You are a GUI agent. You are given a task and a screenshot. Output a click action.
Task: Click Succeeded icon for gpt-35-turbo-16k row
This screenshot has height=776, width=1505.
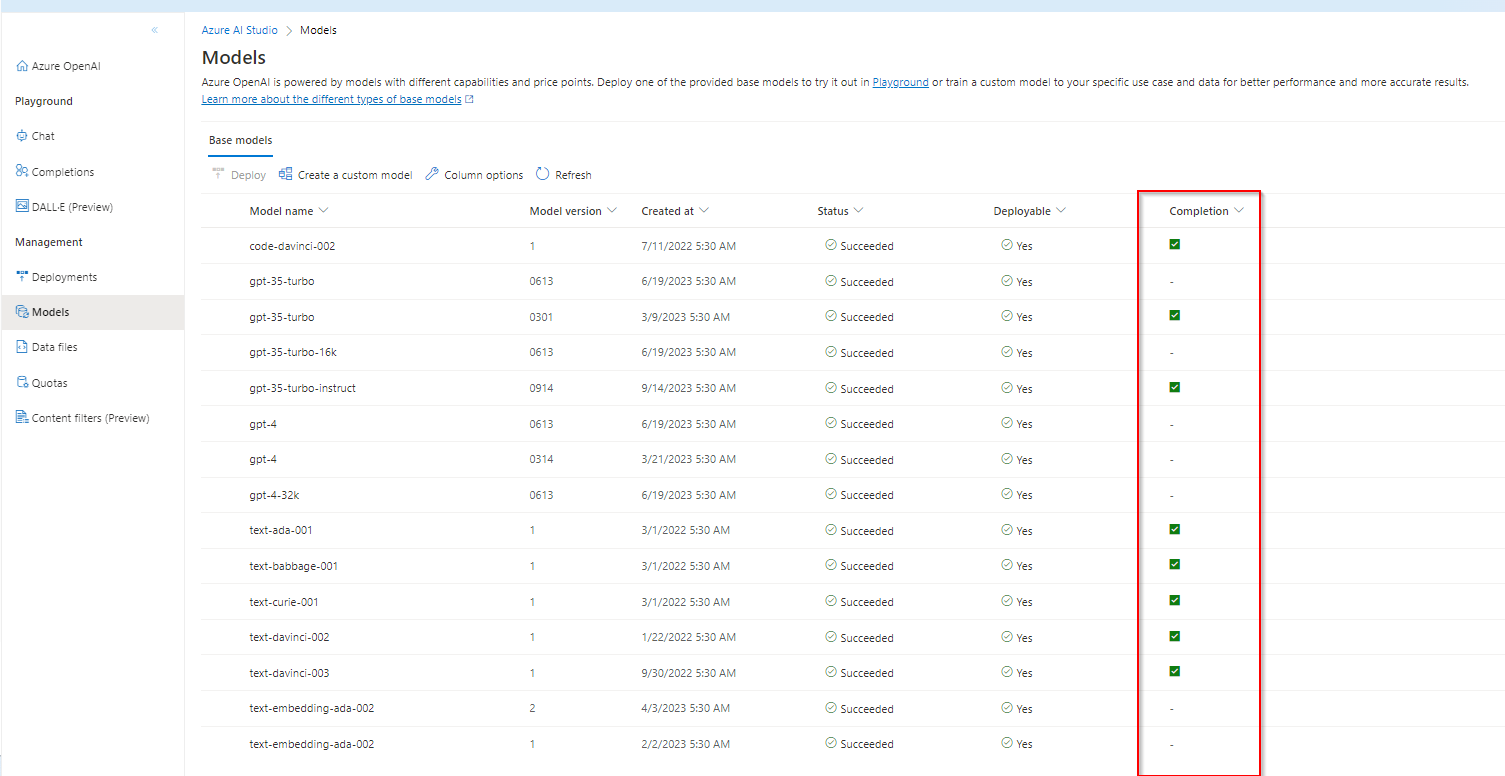click(831, 352)
